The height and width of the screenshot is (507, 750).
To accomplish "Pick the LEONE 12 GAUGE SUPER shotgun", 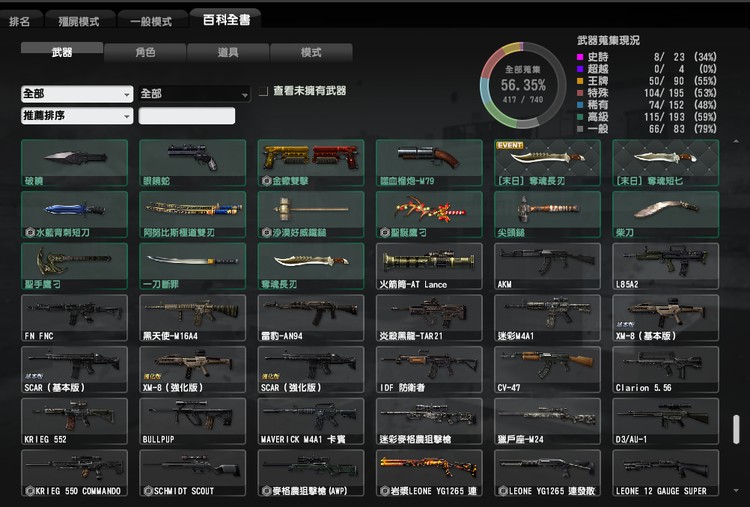I will click(x=665, y=473).
